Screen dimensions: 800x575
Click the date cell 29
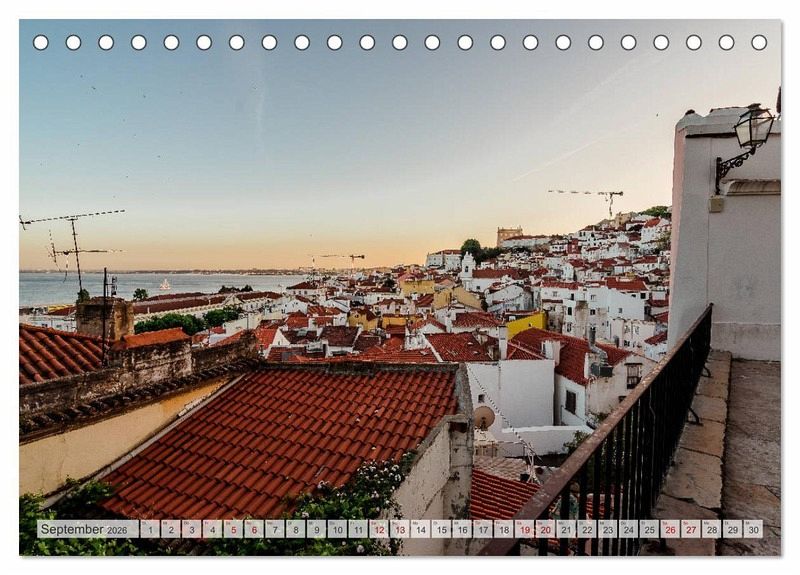733,529
